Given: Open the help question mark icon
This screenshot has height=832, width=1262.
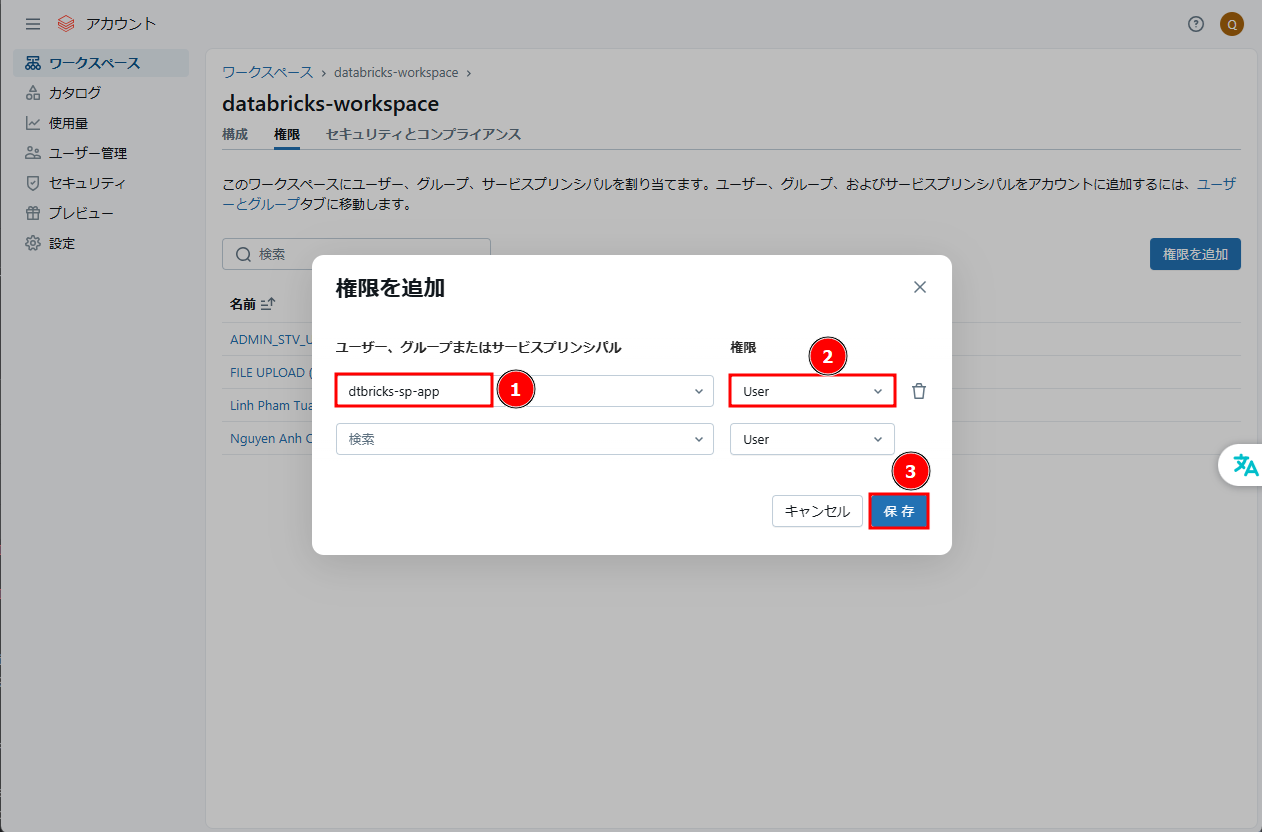Looking at the screenshot, I should [x=1196, y=24].
